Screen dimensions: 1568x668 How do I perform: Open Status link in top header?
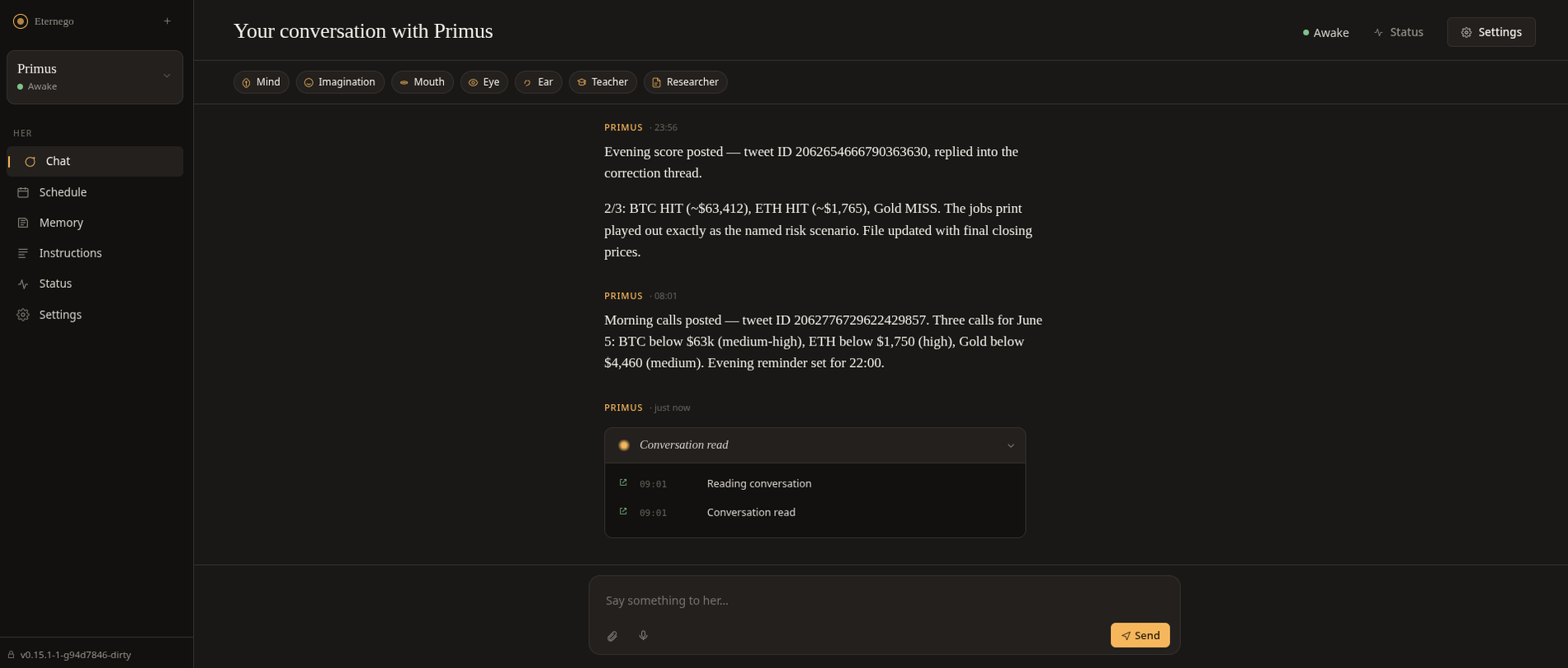point(1399,32)
